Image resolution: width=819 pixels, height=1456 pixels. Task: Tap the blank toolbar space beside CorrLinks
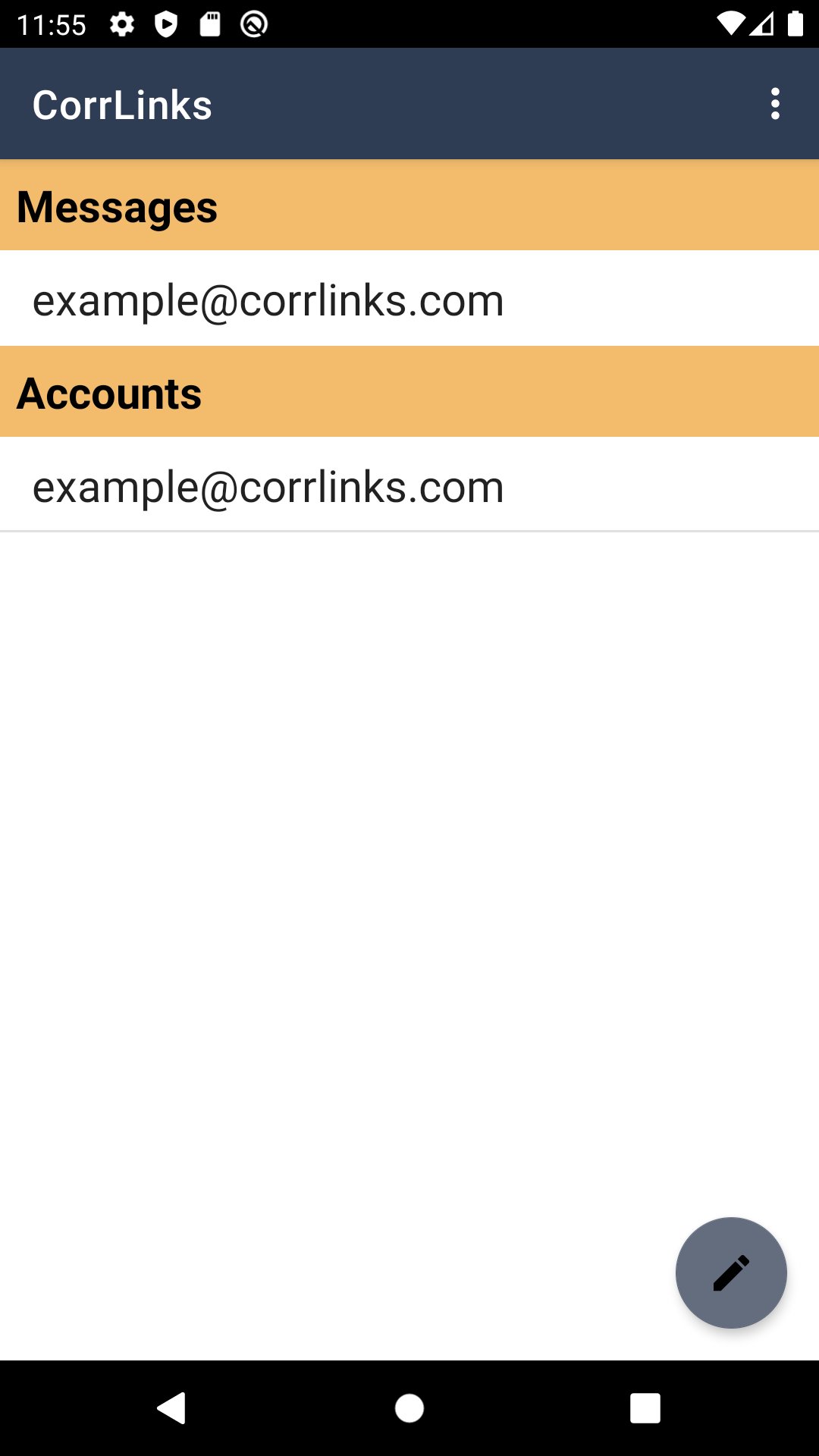(x=485, y=105)
